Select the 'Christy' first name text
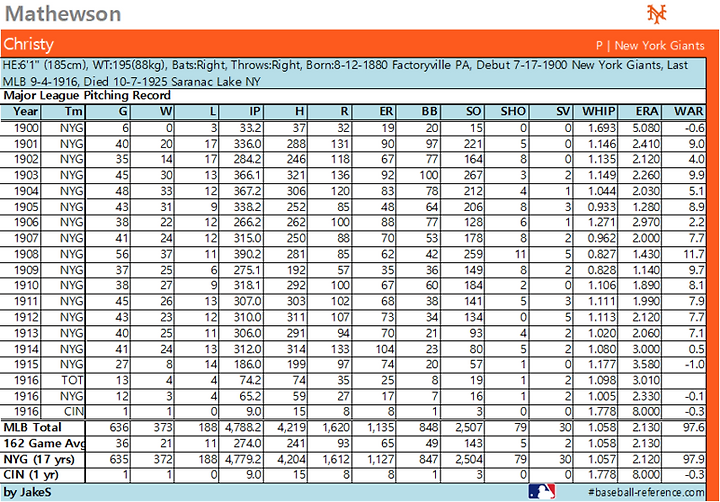720x502 pixels. coord(28,45)
